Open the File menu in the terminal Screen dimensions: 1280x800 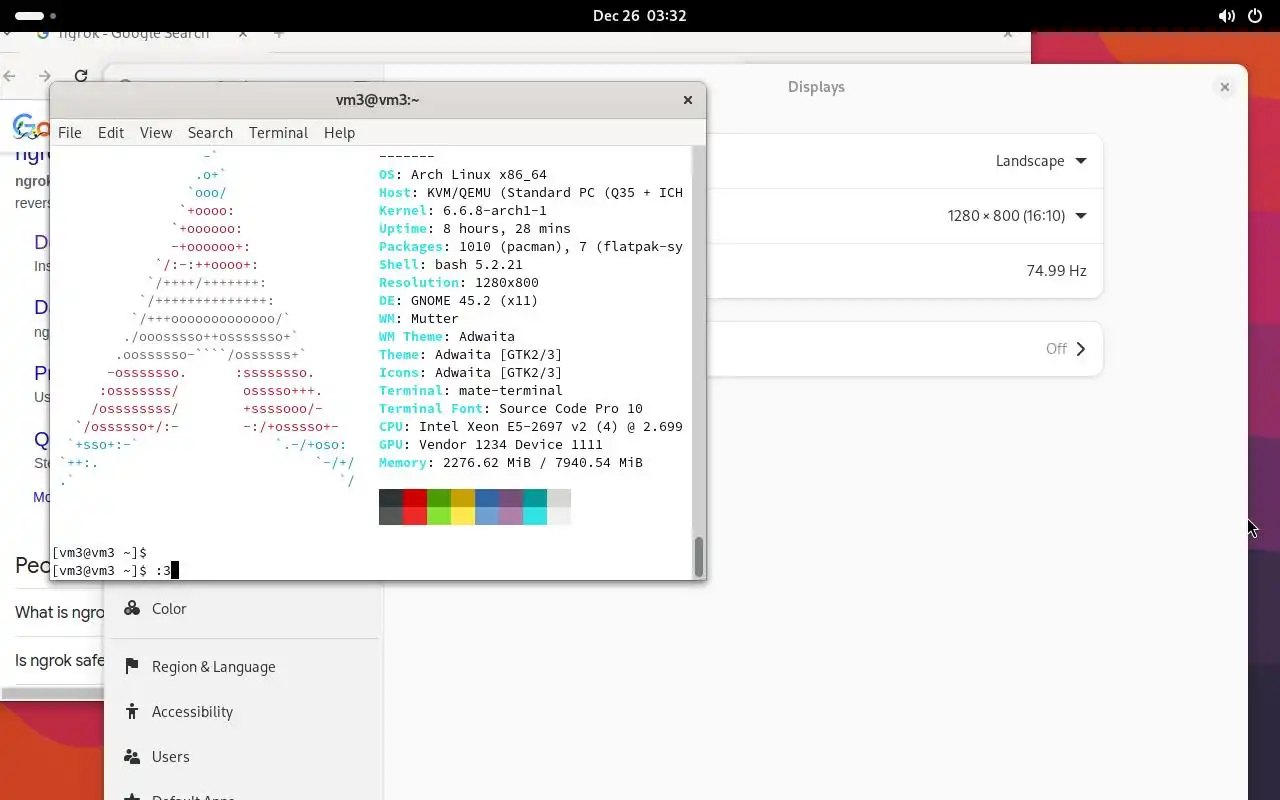[x=70, y=132]
